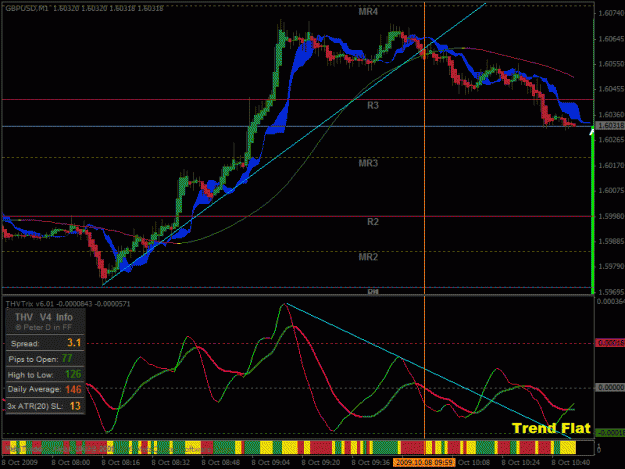Click the green daily range bar
The height and width of the screenshot is (469, 625).
592,211
